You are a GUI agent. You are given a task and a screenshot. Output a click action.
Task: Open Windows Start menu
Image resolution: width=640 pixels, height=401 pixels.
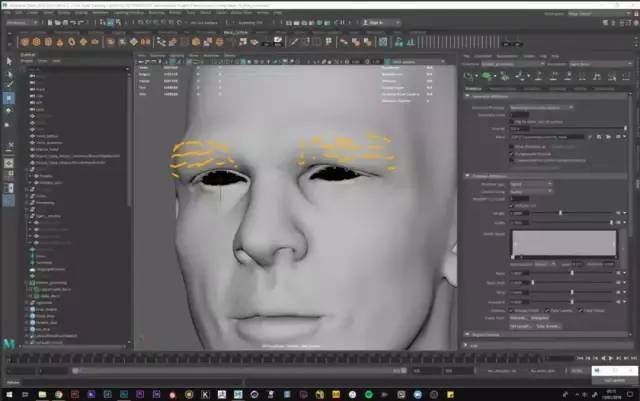tap(9, 394)
